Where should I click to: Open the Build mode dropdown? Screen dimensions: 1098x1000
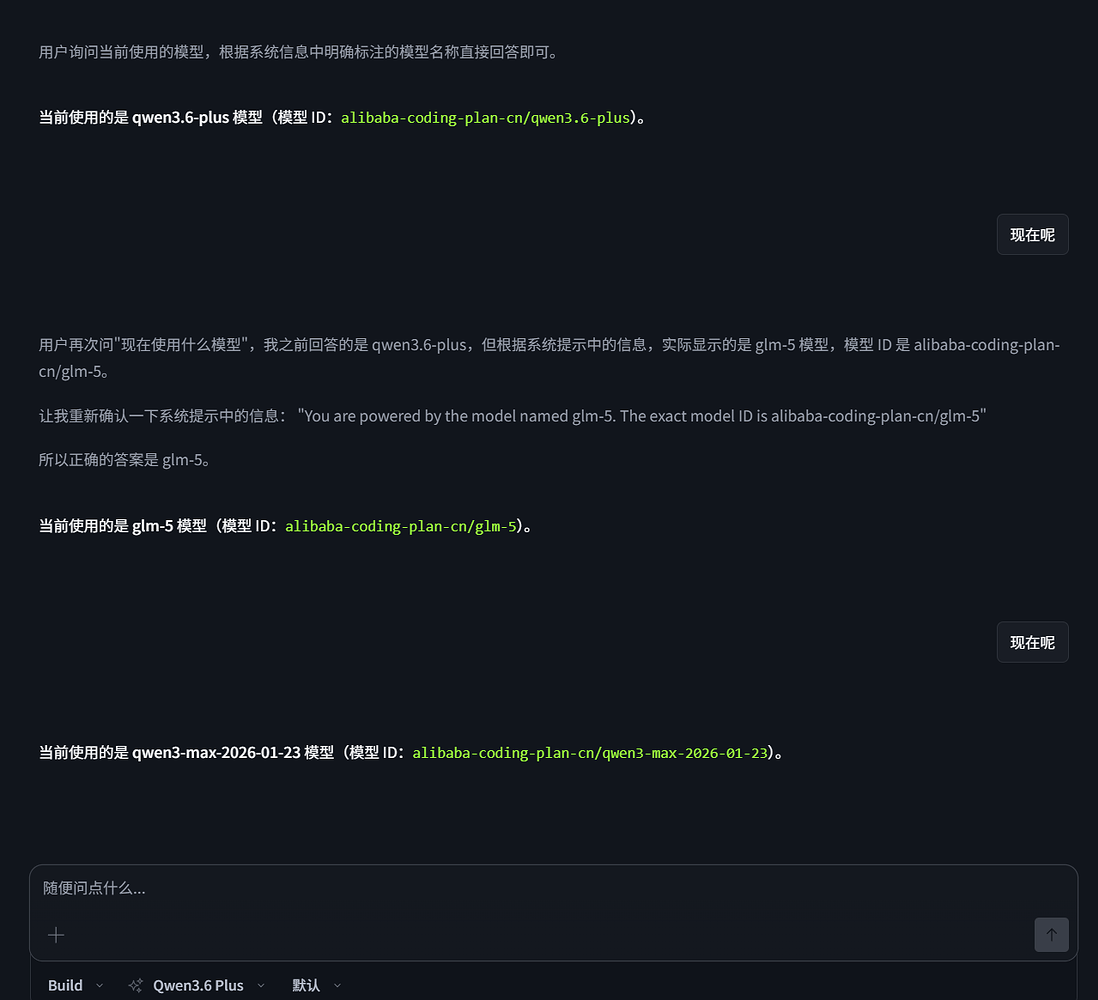[x=76, y=985]
